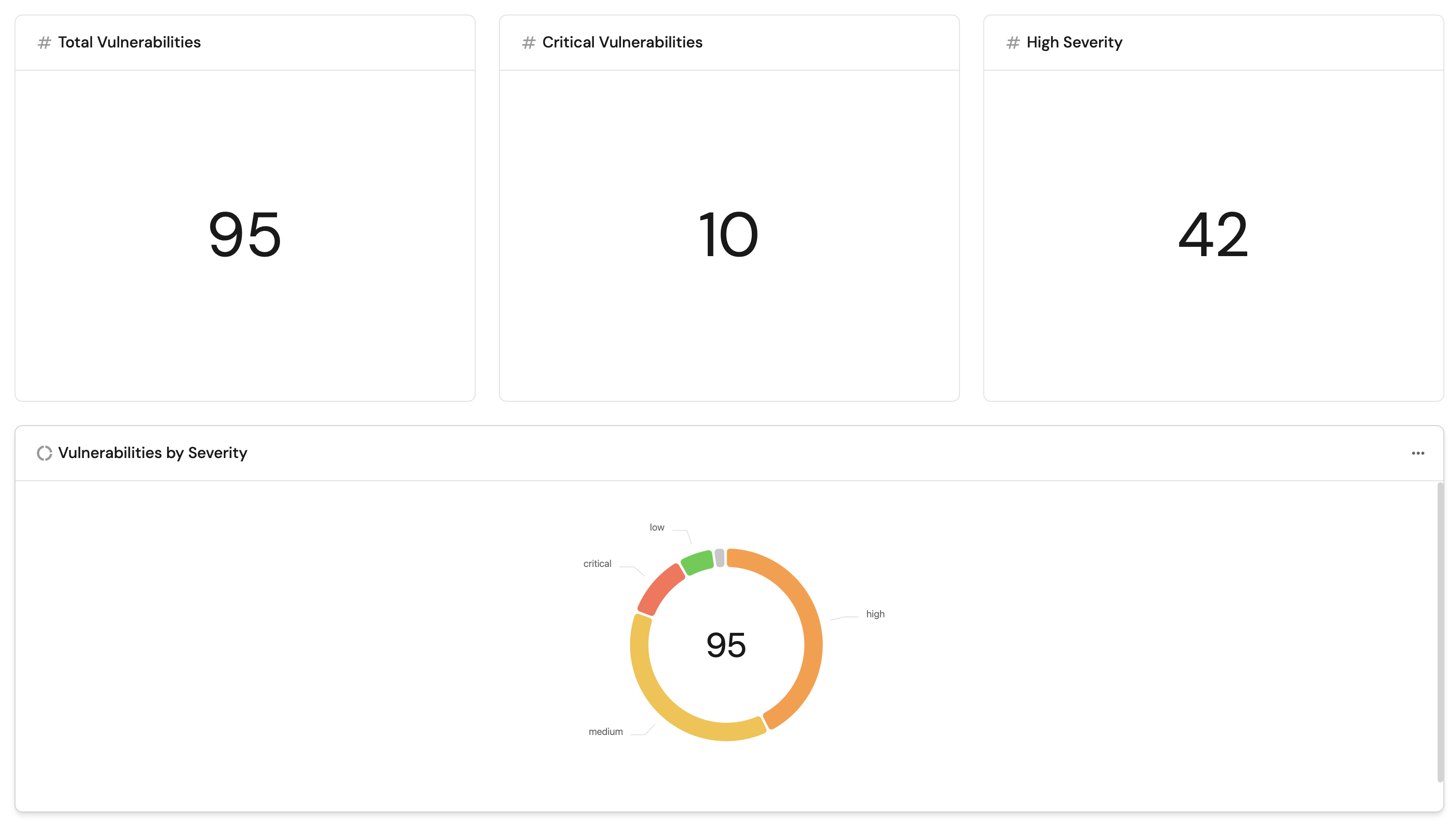Click the large 95 total value

click(x=244, y=235)
